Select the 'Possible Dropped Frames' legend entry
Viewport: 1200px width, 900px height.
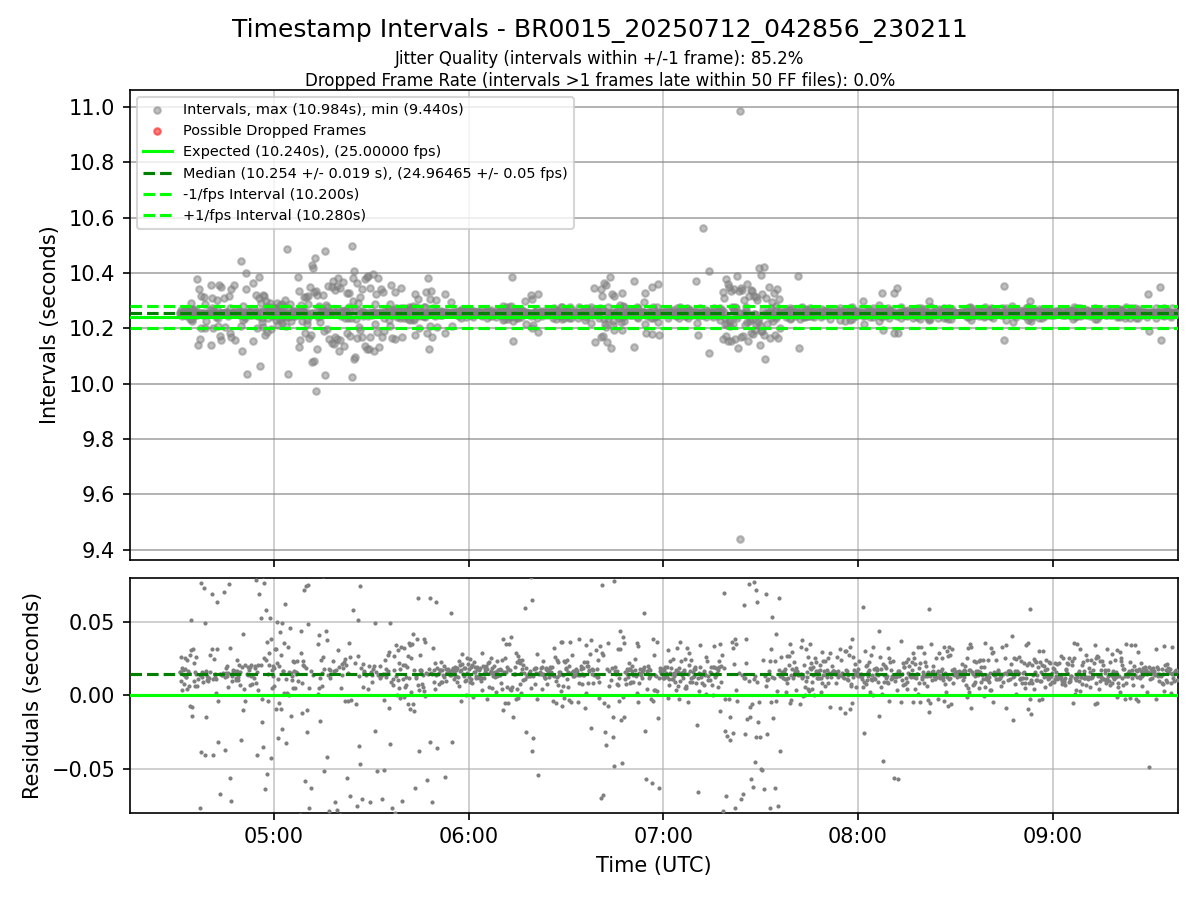(x=274, y=130)
